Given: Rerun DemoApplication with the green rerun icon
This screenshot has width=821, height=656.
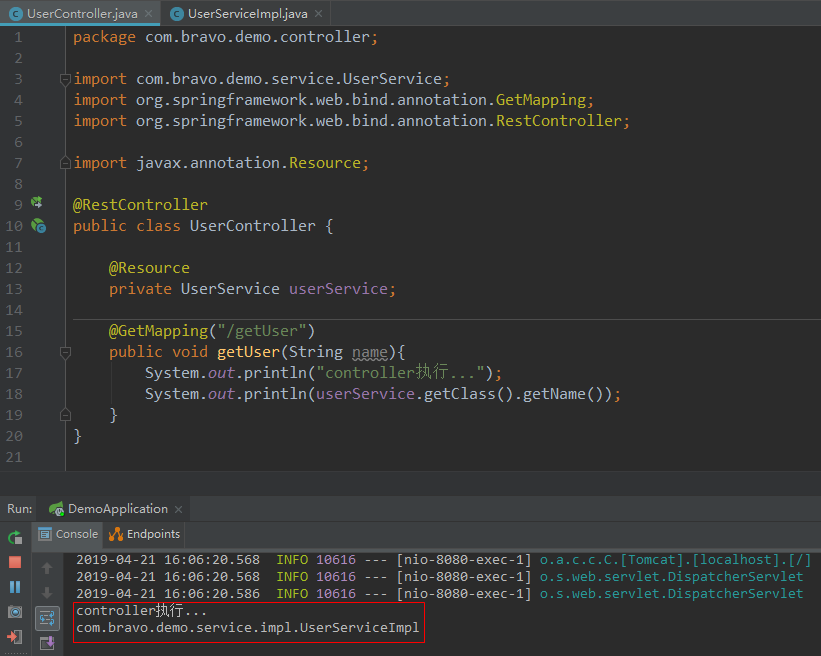Looking at the screenshot, I should pos(15,537).
